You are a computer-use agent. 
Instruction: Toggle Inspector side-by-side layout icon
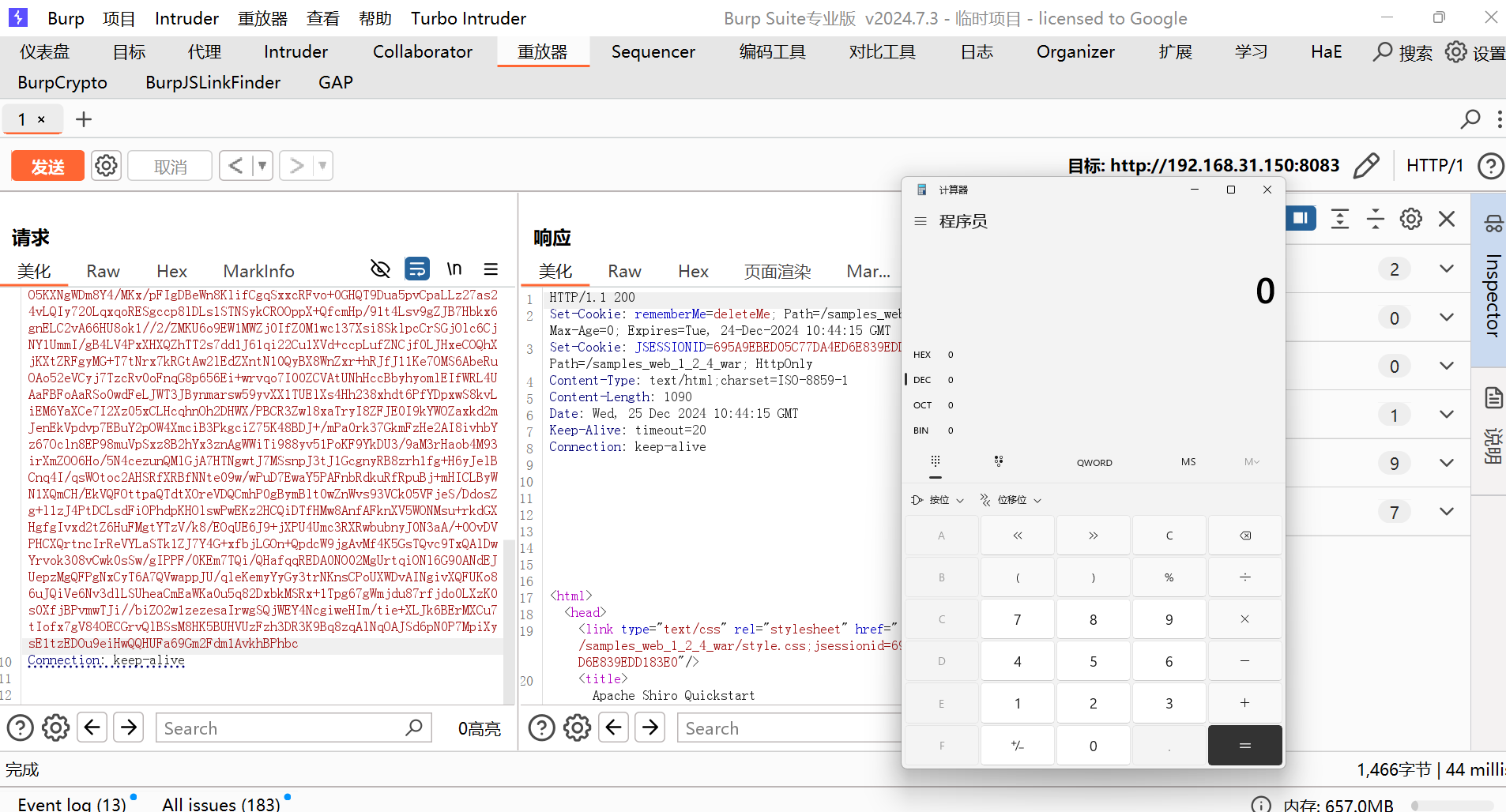pyautogui.click(x=1301, y=218)
